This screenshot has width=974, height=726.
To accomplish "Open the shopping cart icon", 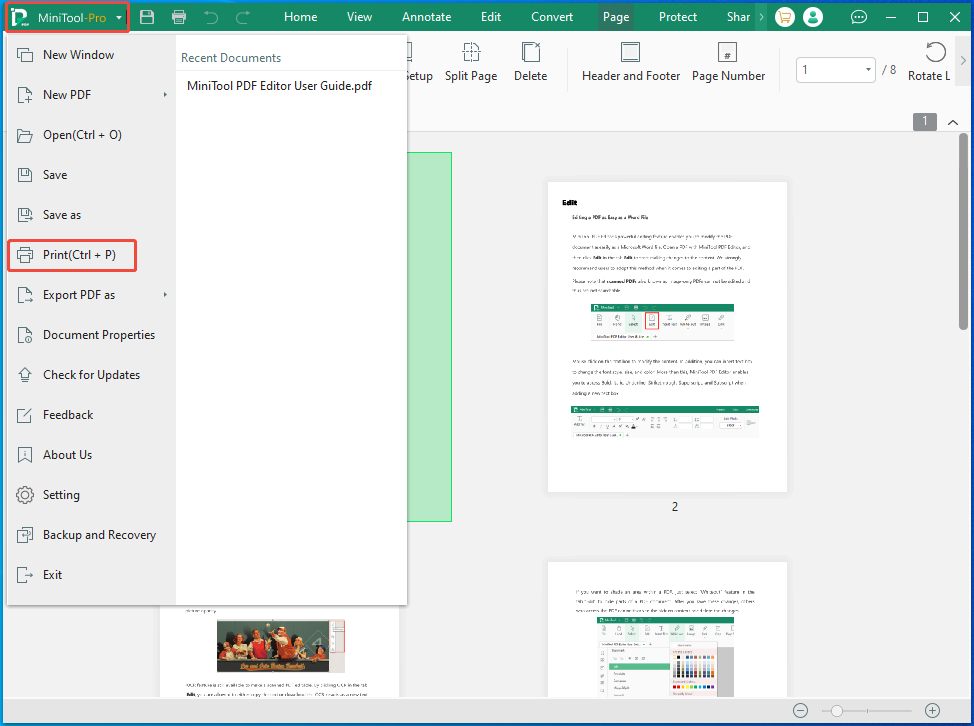I will click(x=785, y=17).
